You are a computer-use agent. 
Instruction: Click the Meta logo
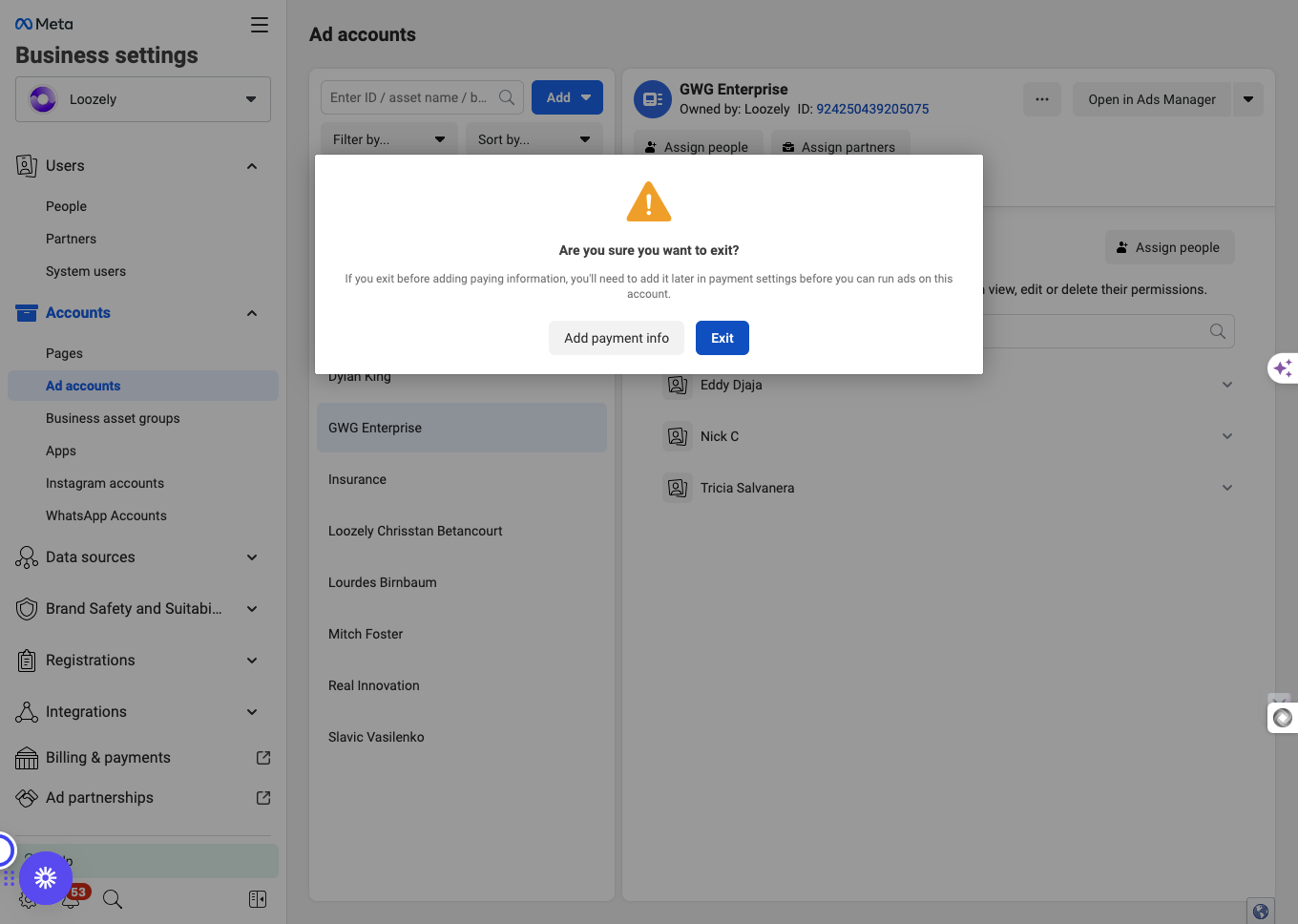click(44, 24)
